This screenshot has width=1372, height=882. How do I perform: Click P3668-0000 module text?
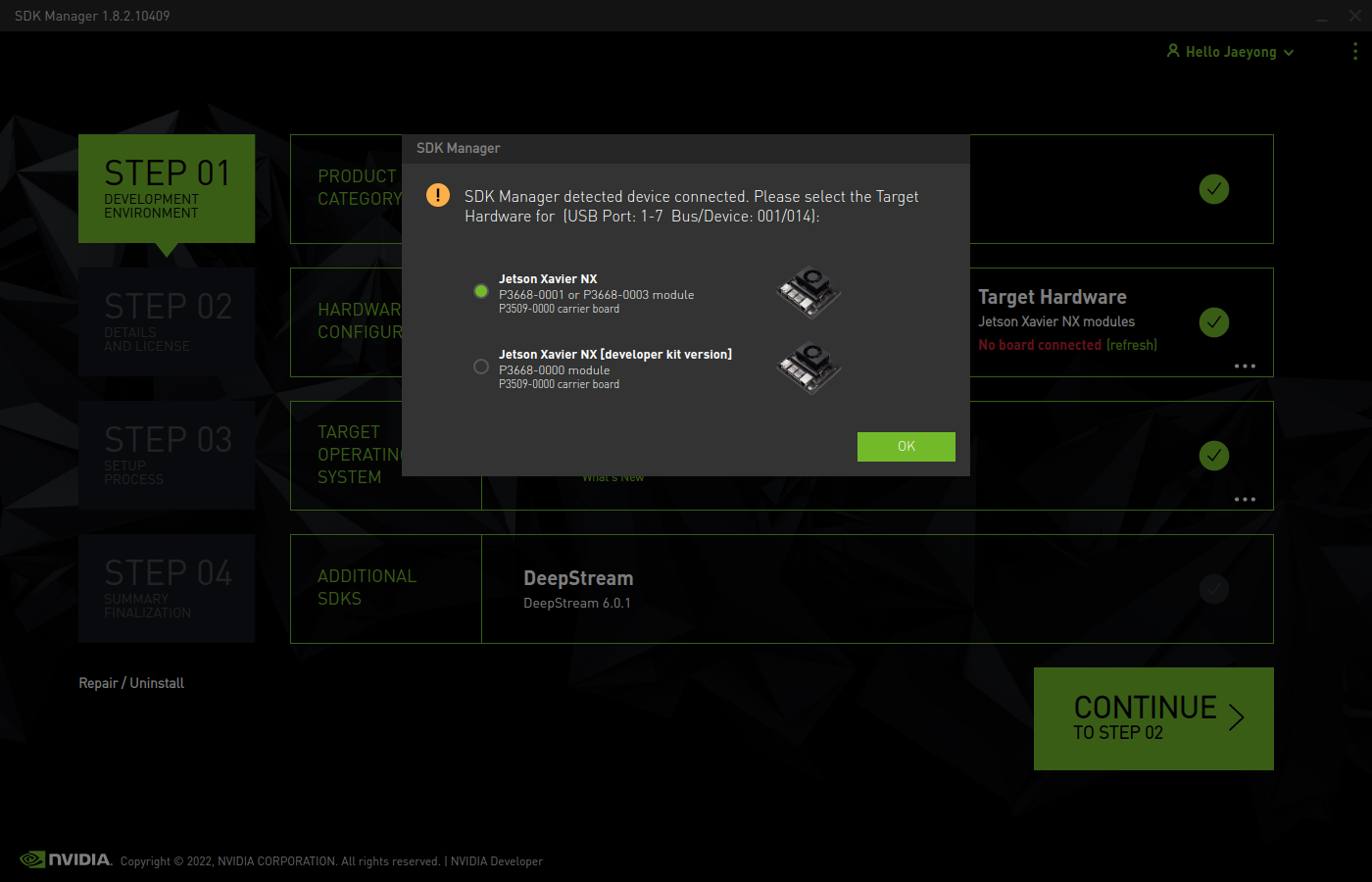pos(554,370)
